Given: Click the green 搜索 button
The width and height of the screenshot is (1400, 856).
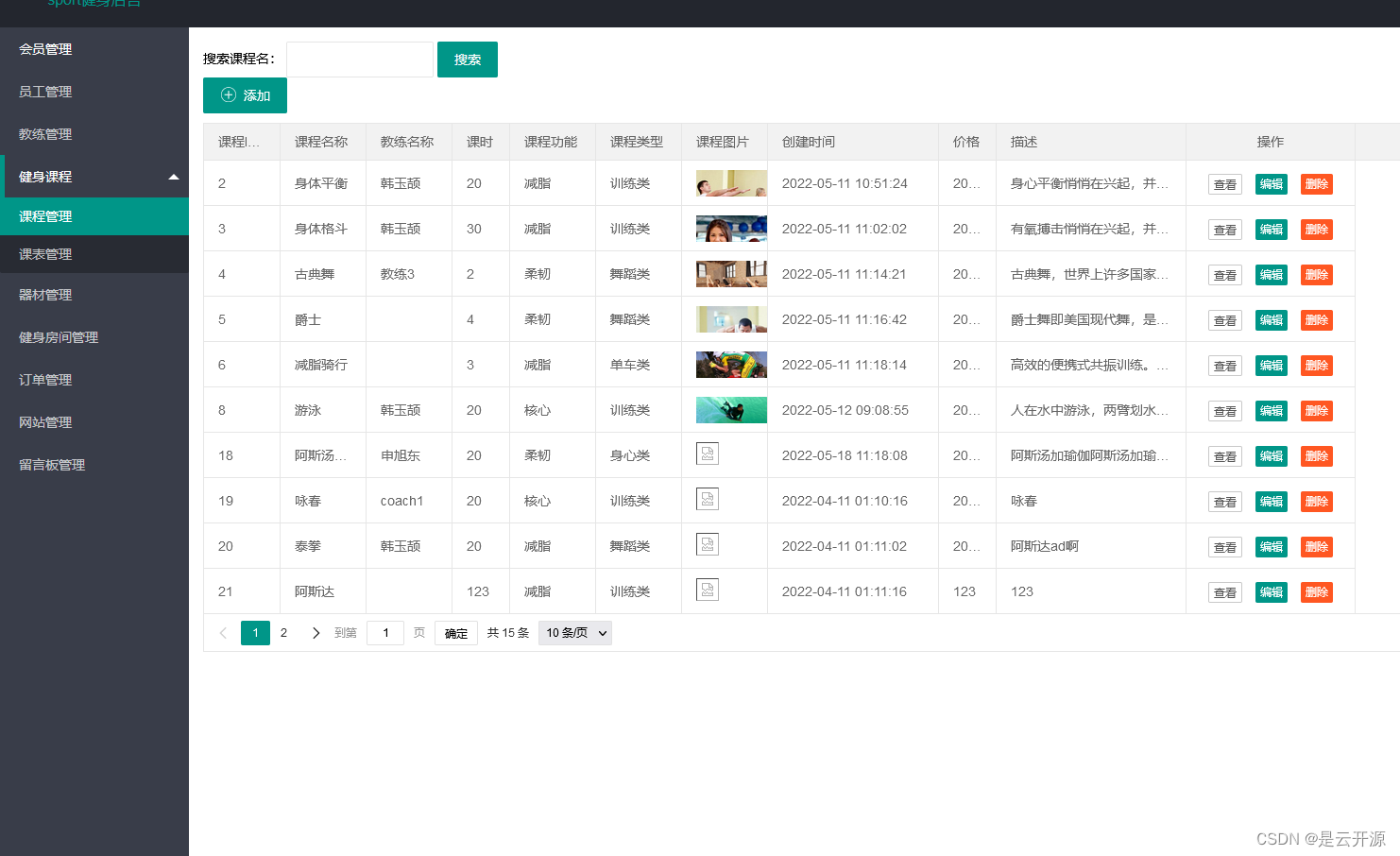Looking at the screenshot, I should [468, 60].
